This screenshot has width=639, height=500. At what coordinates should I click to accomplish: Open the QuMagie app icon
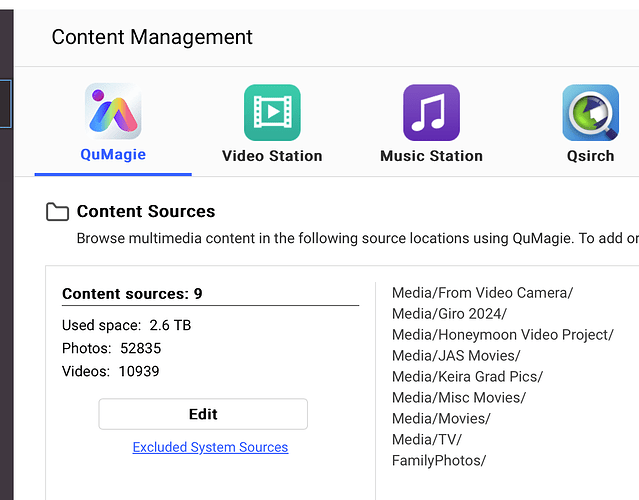[113, 111]
